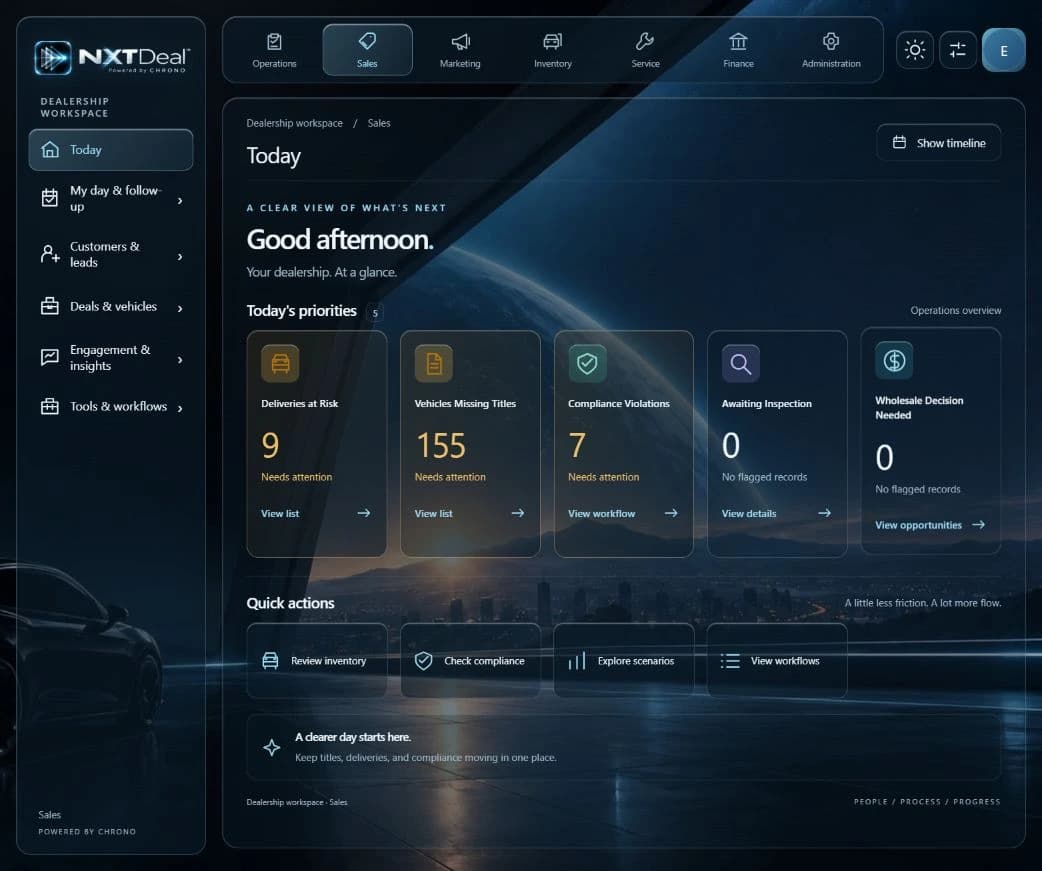1042x871 pixels.
Task: Expand My day & follow-up chevron
Action: (x=180, y=200)
